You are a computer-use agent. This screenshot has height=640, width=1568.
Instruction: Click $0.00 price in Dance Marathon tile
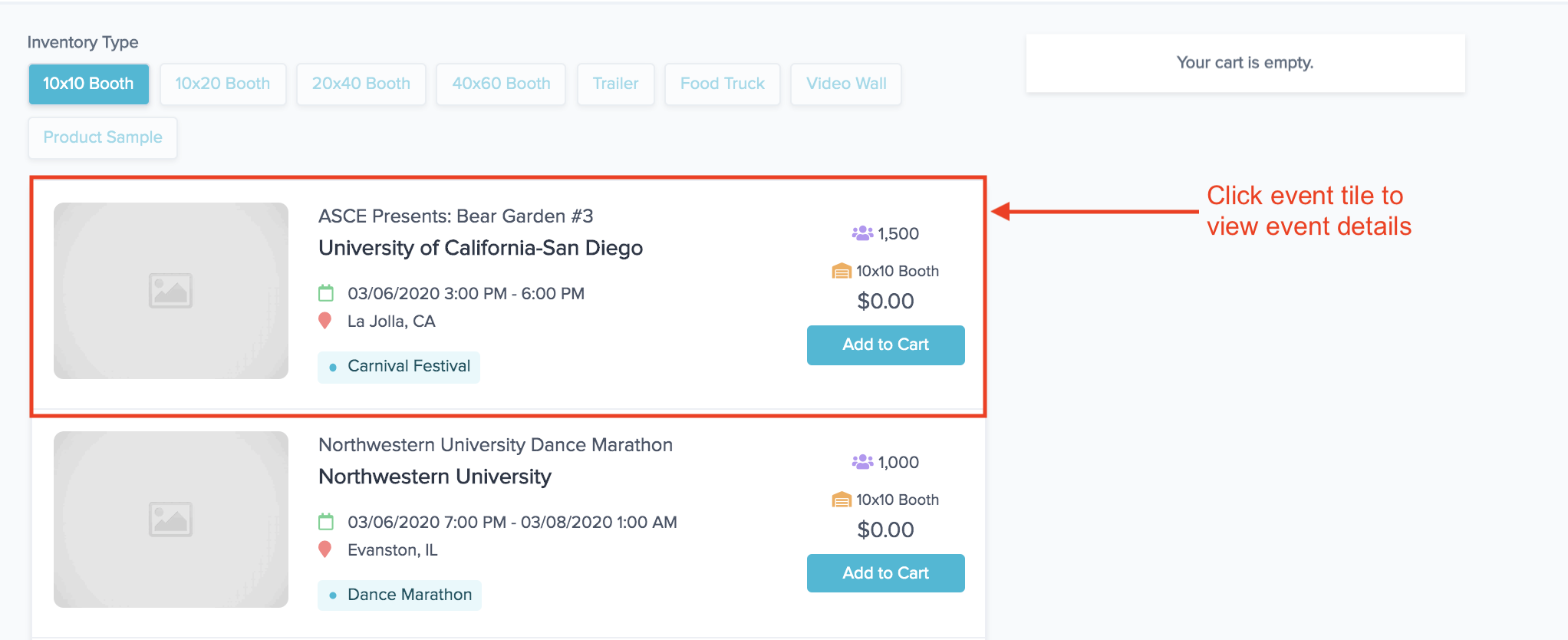click(885, 530)
